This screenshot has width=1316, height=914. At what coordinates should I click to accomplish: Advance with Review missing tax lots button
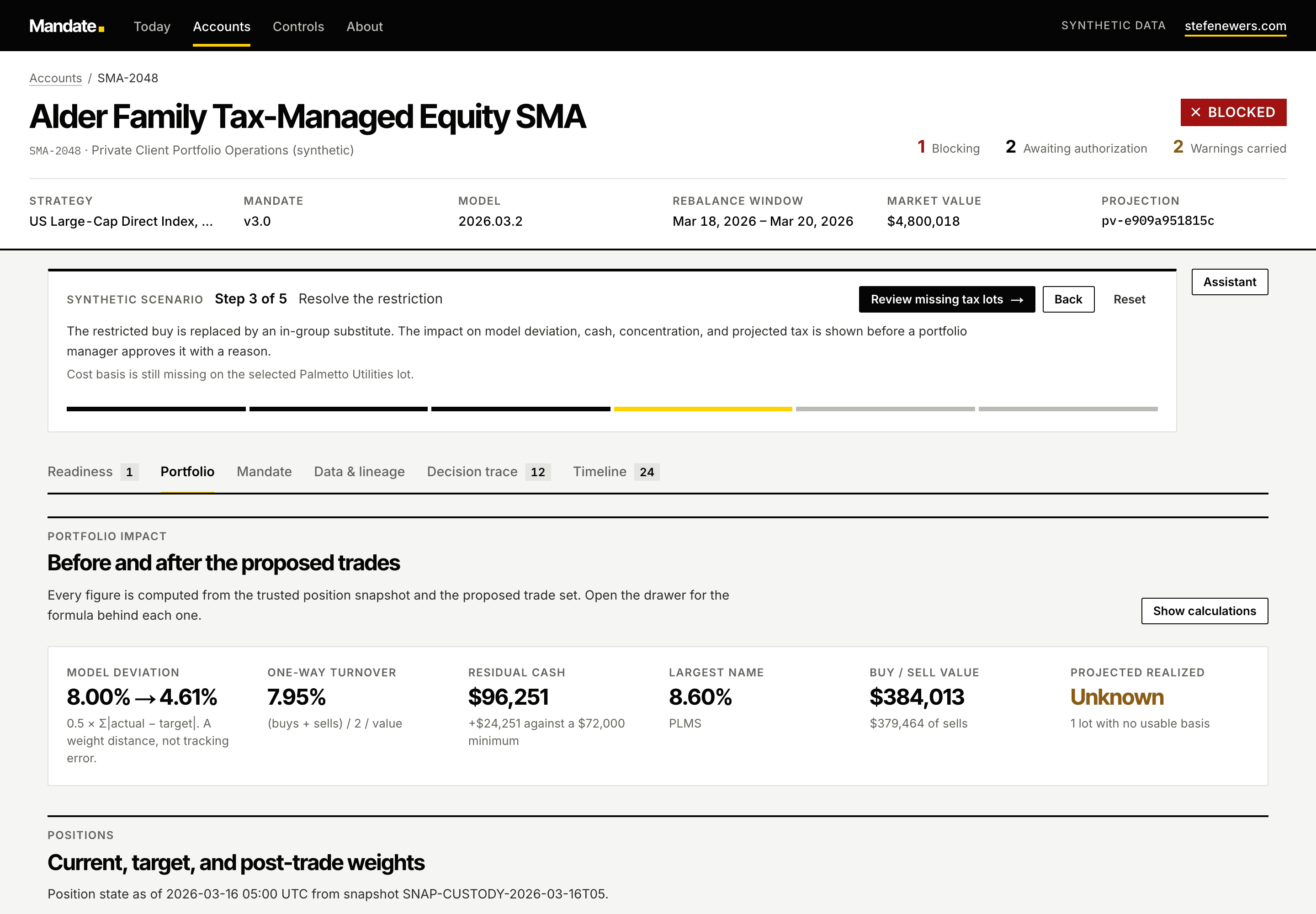click(947, 299)
